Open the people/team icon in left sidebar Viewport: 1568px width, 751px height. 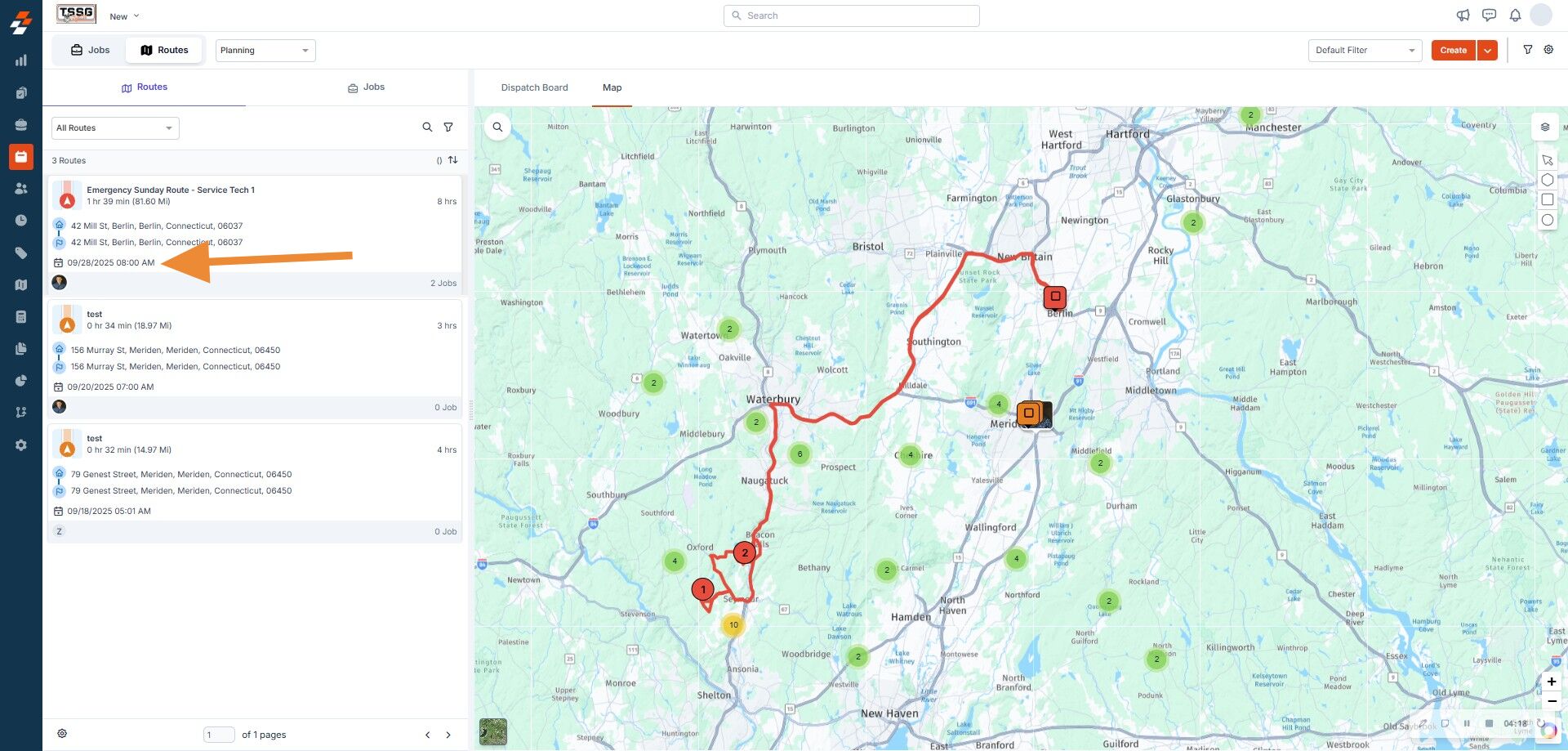[21, 188]
